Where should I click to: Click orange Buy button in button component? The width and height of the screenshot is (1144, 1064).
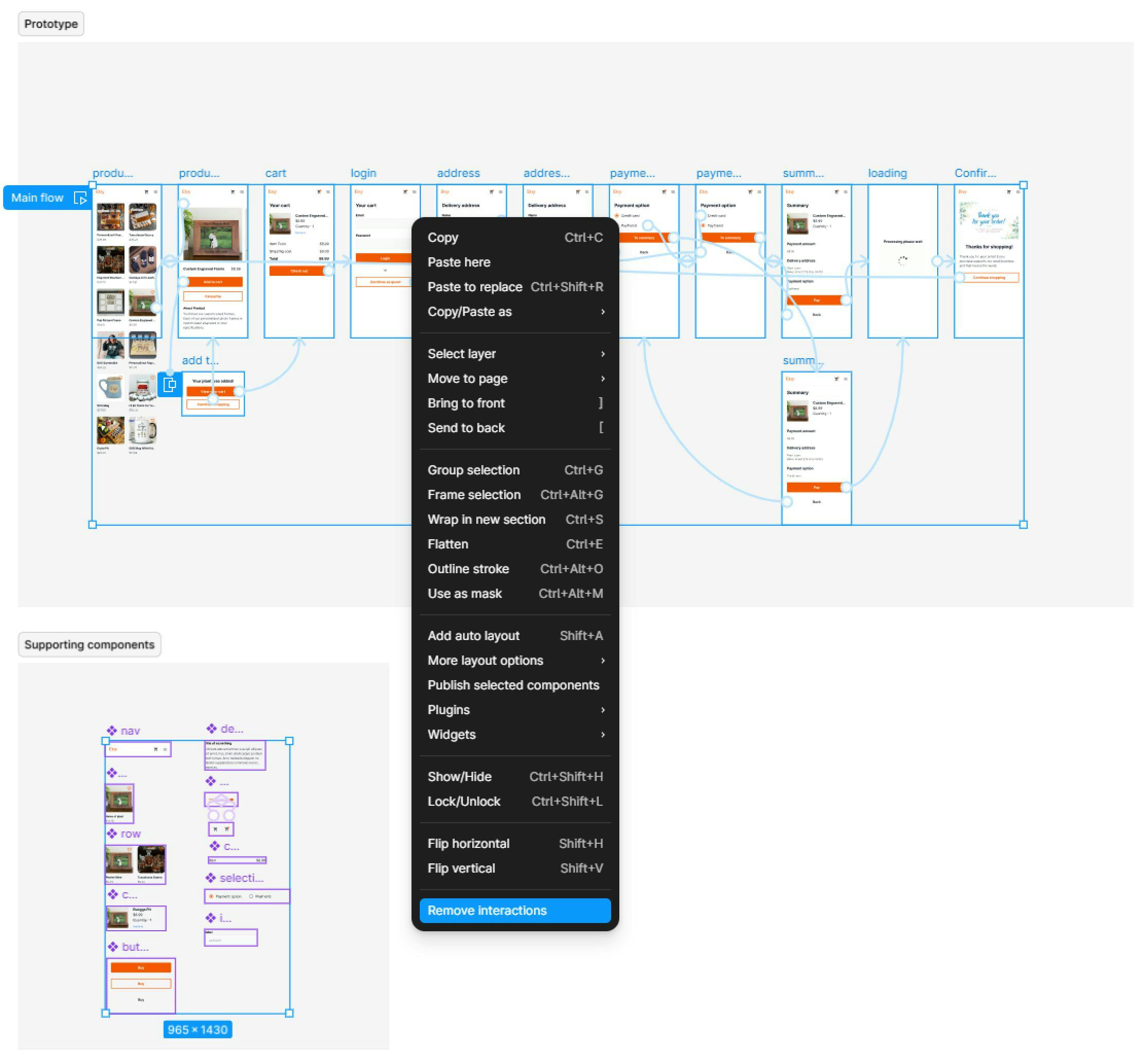[141, 968]
